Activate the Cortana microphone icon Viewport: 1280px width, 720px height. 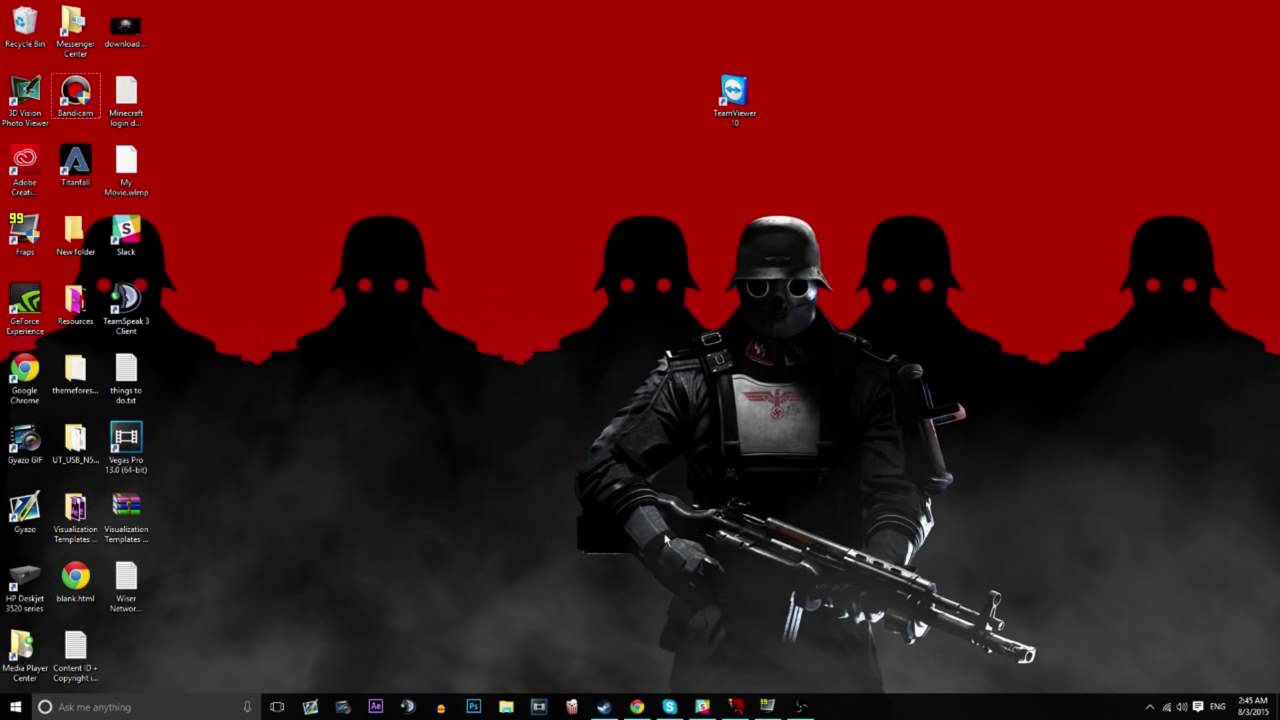[x=247, y=707]
